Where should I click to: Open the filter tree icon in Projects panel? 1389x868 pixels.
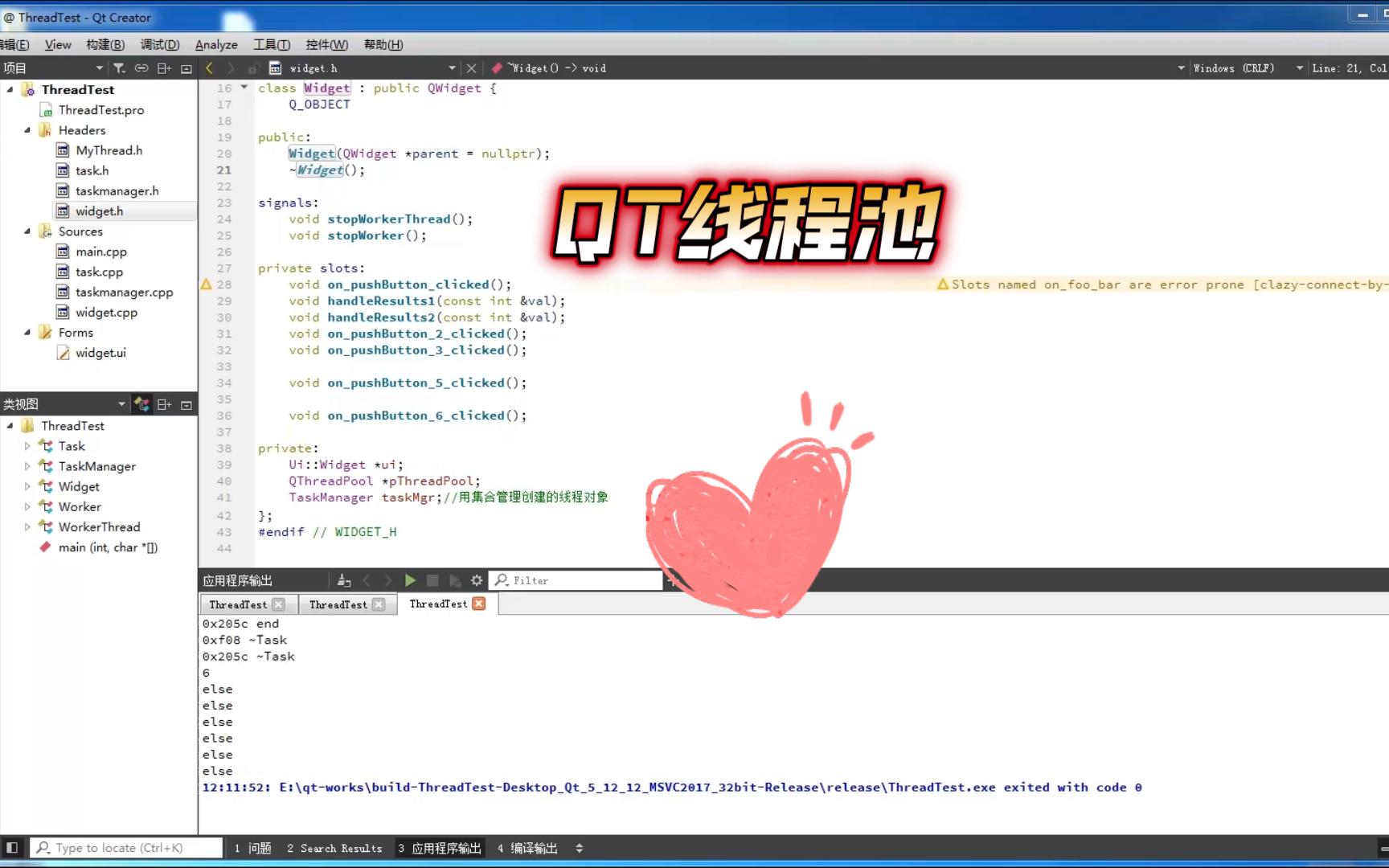tap(118, 68)
